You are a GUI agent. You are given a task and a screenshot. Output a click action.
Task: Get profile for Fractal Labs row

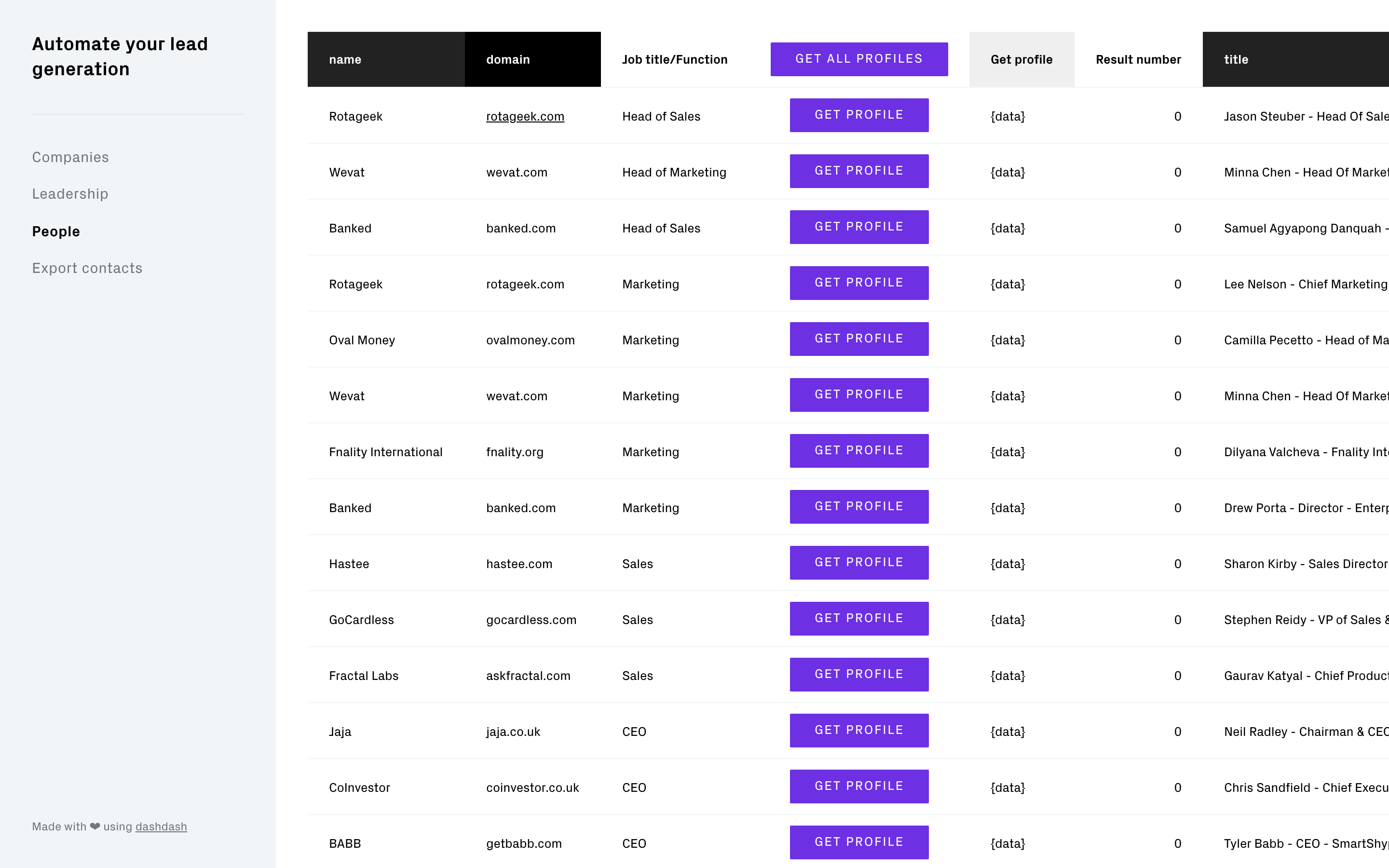[x=858, y=675]
